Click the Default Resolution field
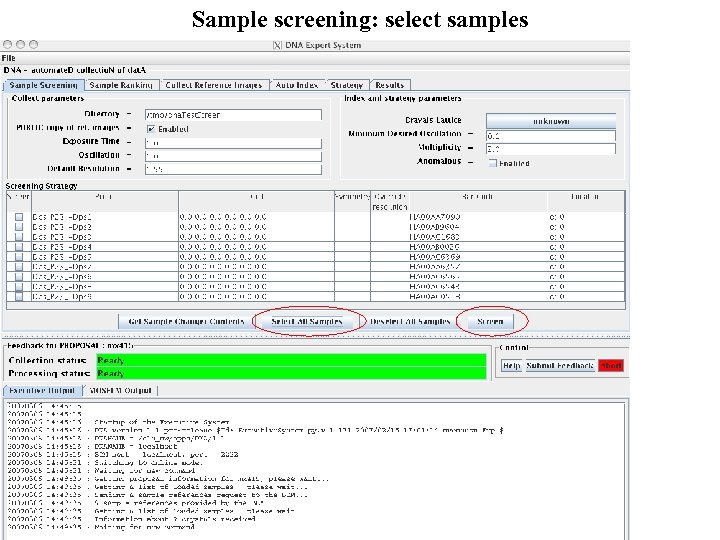This screenshot has height=540, width=720. [x=233, y=169]
